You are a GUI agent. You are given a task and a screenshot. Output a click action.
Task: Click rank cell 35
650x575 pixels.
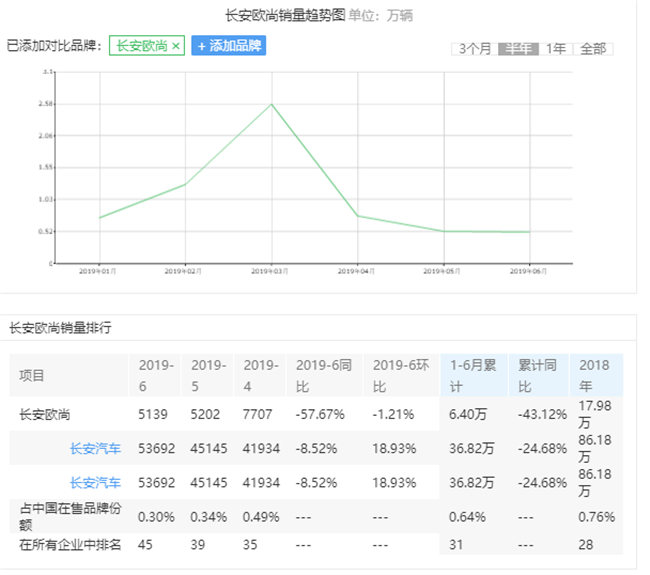click(250, 544)
